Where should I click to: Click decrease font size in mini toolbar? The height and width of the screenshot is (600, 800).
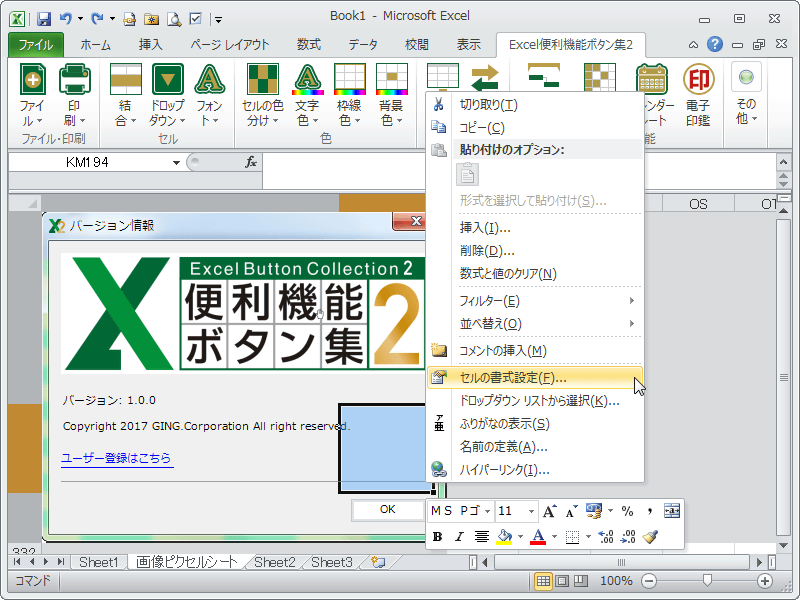click(x=571, y=511)
